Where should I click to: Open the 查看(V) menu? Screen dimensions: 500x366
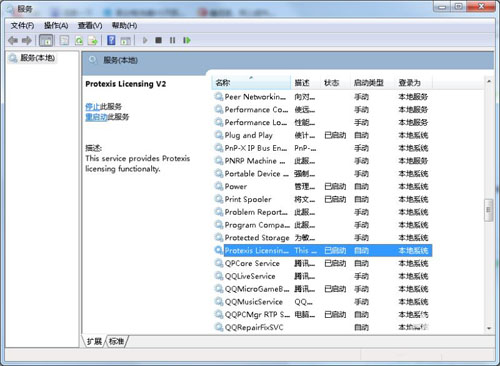coord(90,26)
